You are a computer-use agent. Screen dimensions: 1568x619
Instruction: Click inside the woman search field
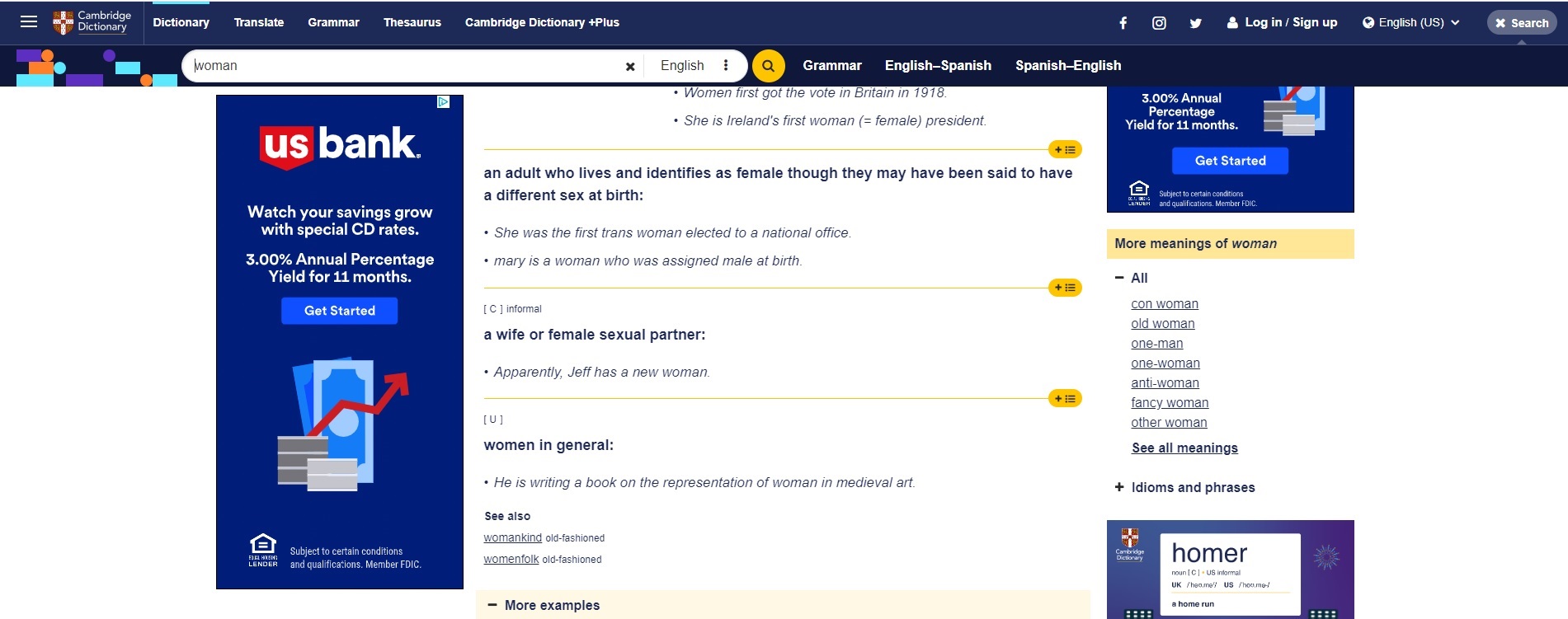click(404, 66)
